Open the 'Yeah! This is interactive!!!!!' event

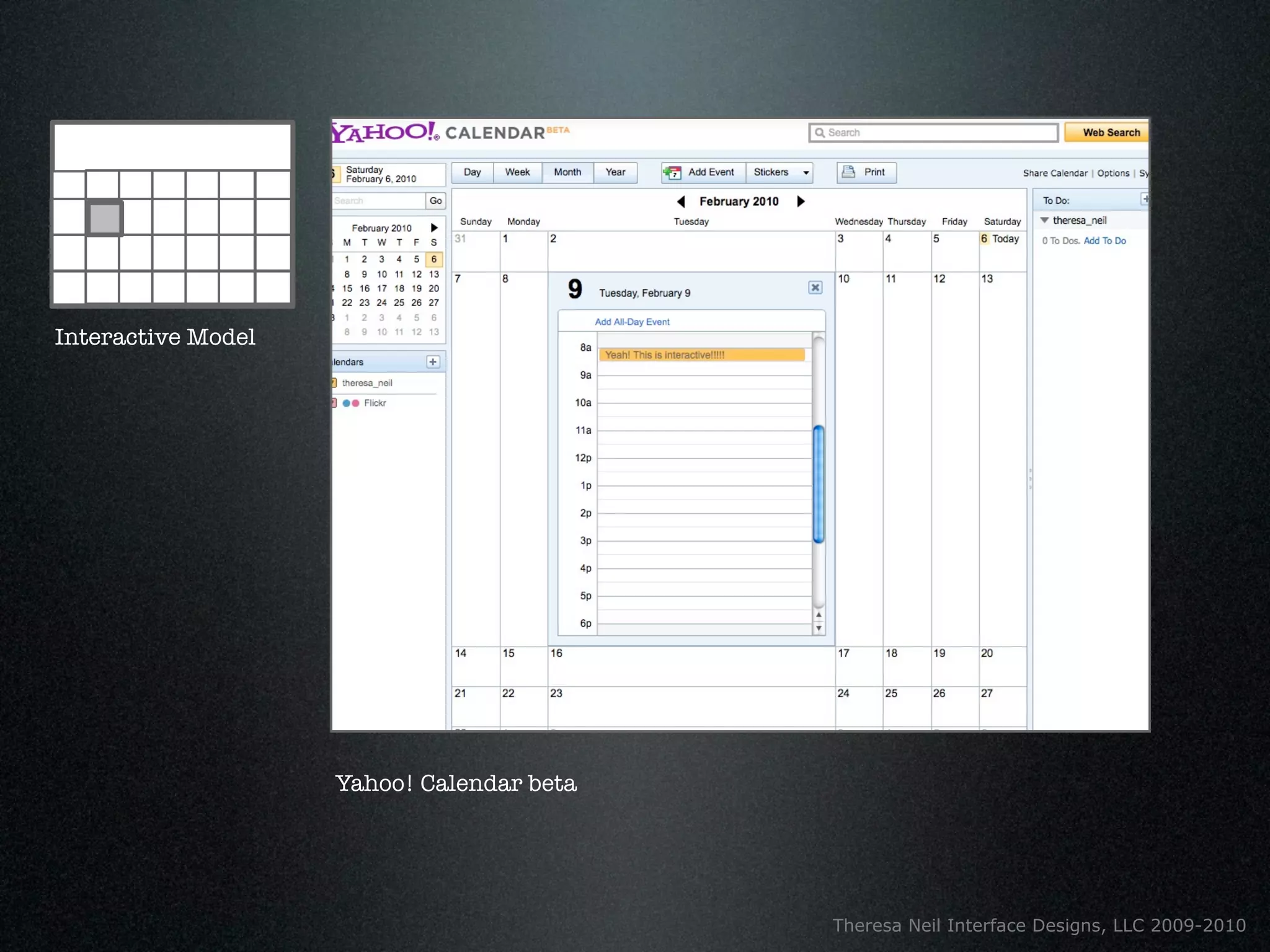[701, 355]
